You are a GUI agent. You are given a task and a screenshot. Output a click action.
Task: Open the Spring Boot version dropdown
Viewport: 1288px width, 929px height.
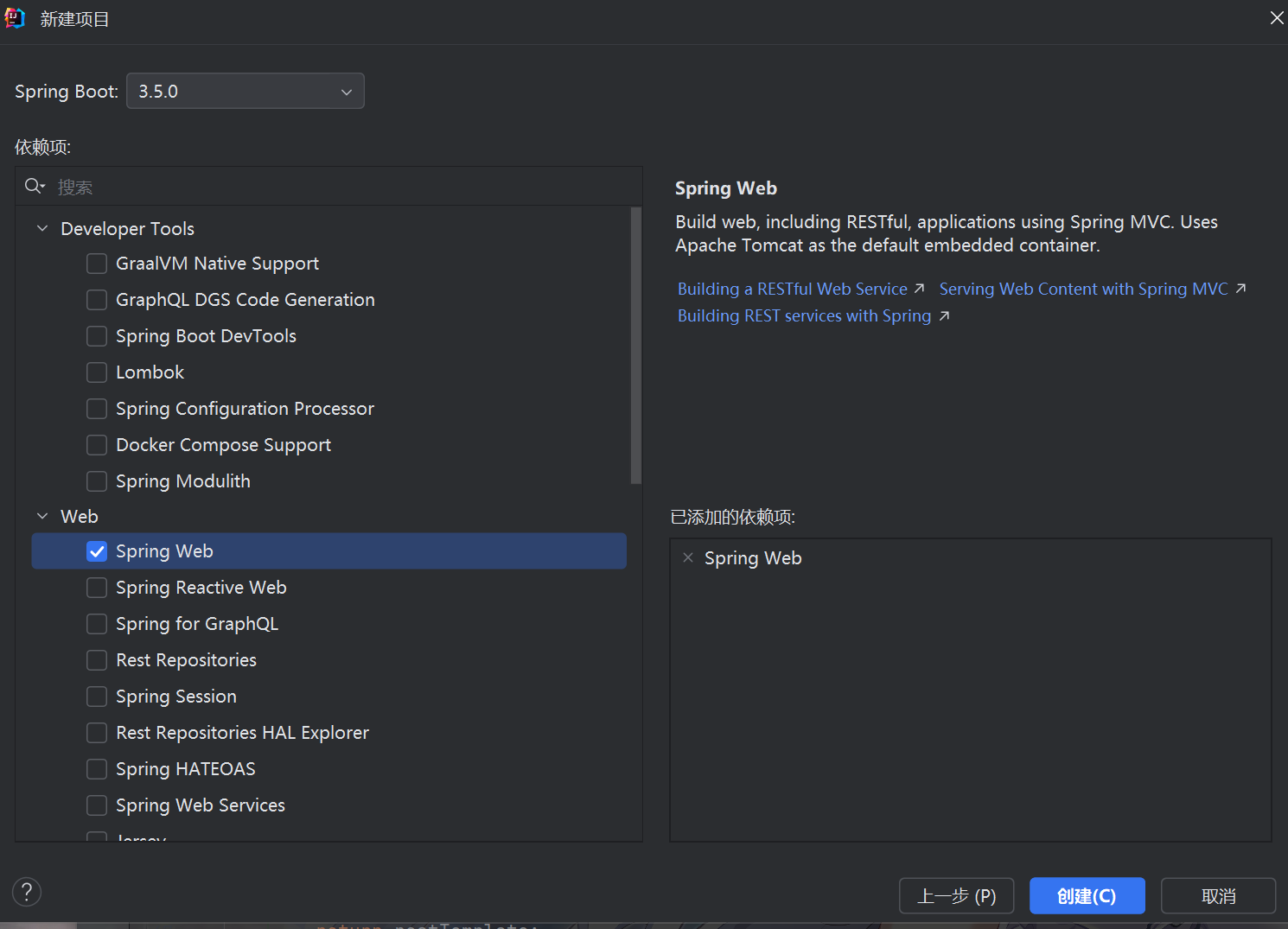245,91
